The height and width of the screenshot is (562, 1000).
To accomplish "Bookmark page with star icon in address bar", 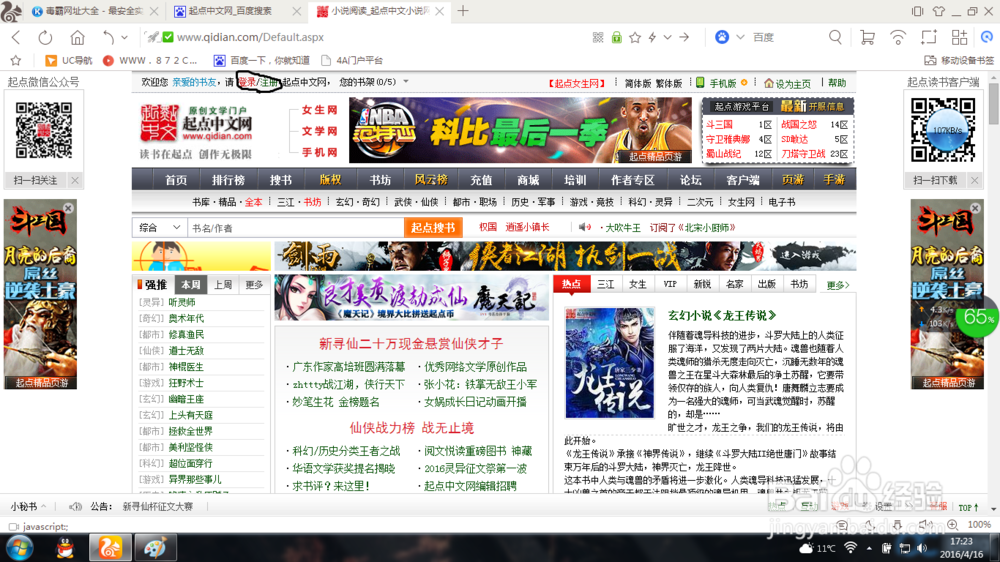I will [635, 38].
